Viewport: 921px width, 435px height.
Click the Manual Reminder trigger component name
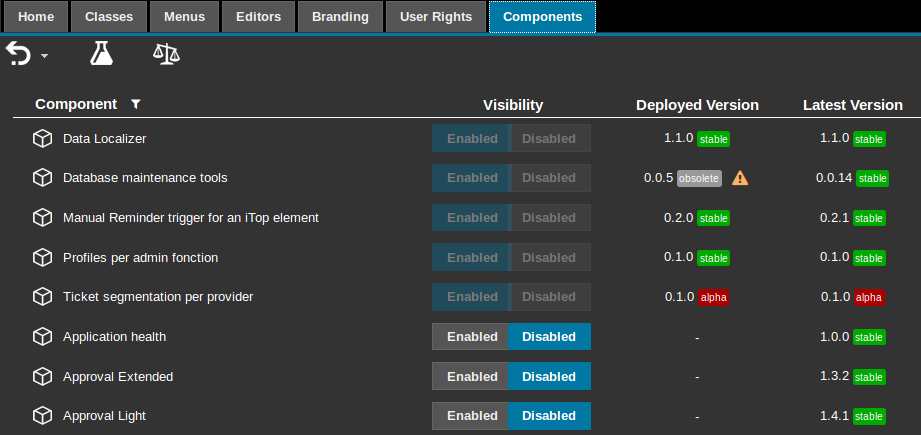[190, 217]
